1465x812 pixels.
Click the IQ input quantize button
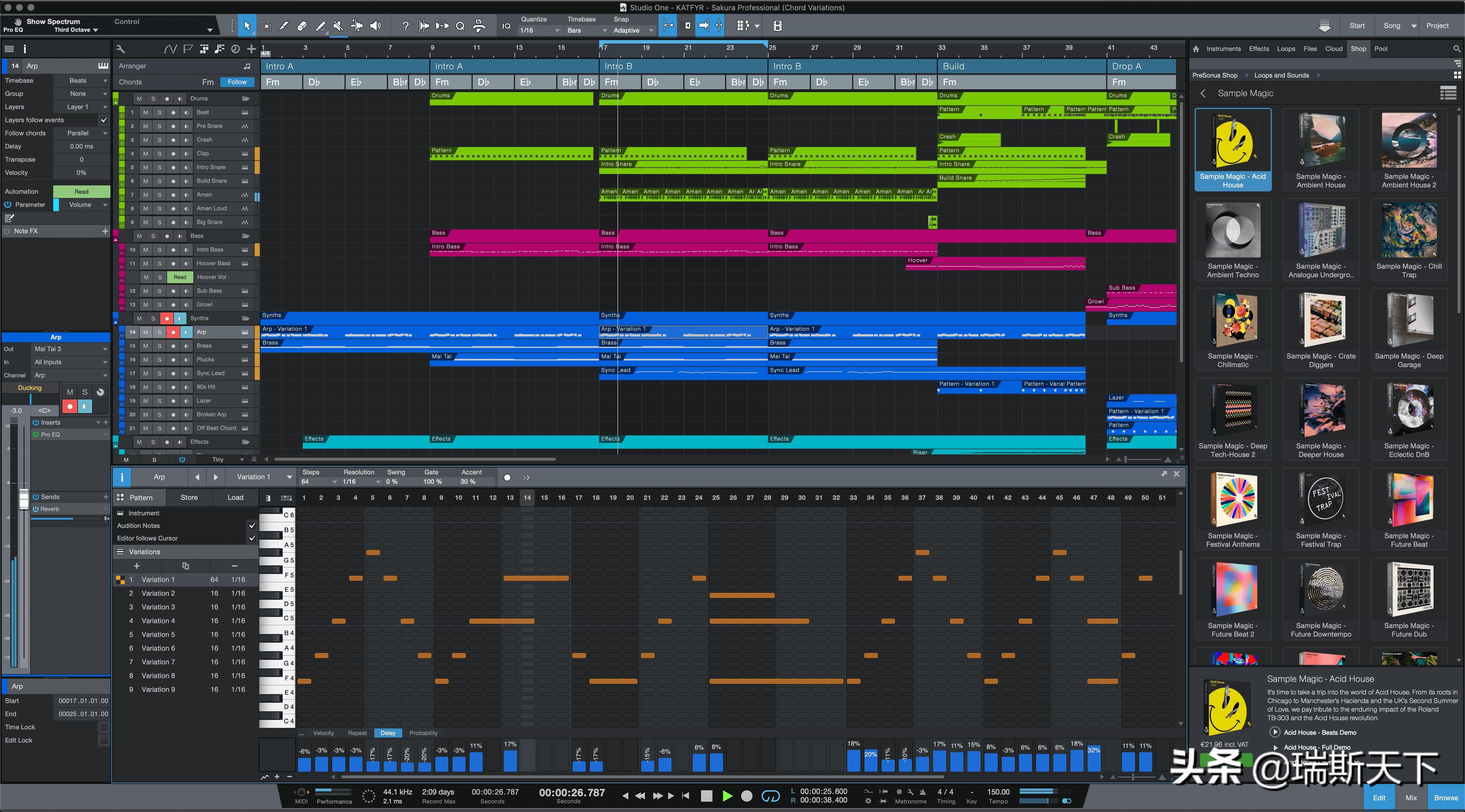tap(506, 26)
